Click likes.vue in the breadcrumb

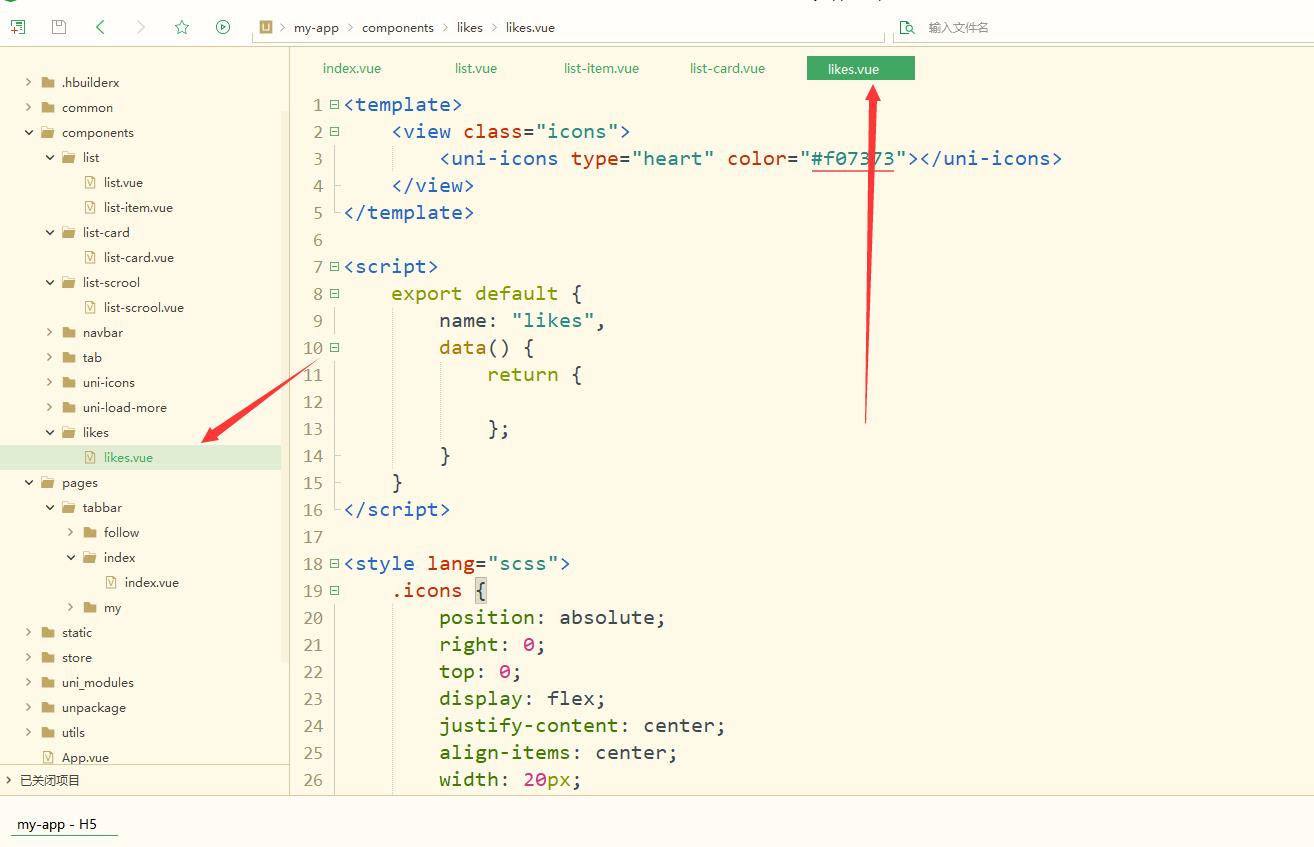[x=530, y=28]
